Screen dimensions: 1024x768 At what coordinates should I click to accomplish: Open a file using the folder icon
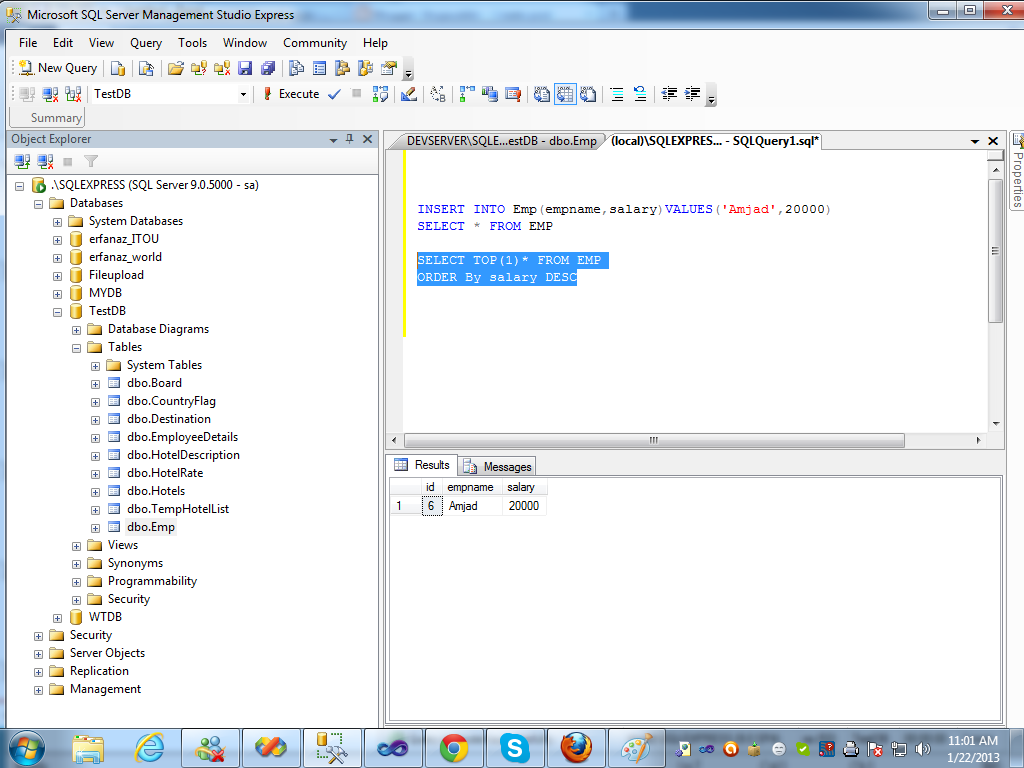[176, 68]
